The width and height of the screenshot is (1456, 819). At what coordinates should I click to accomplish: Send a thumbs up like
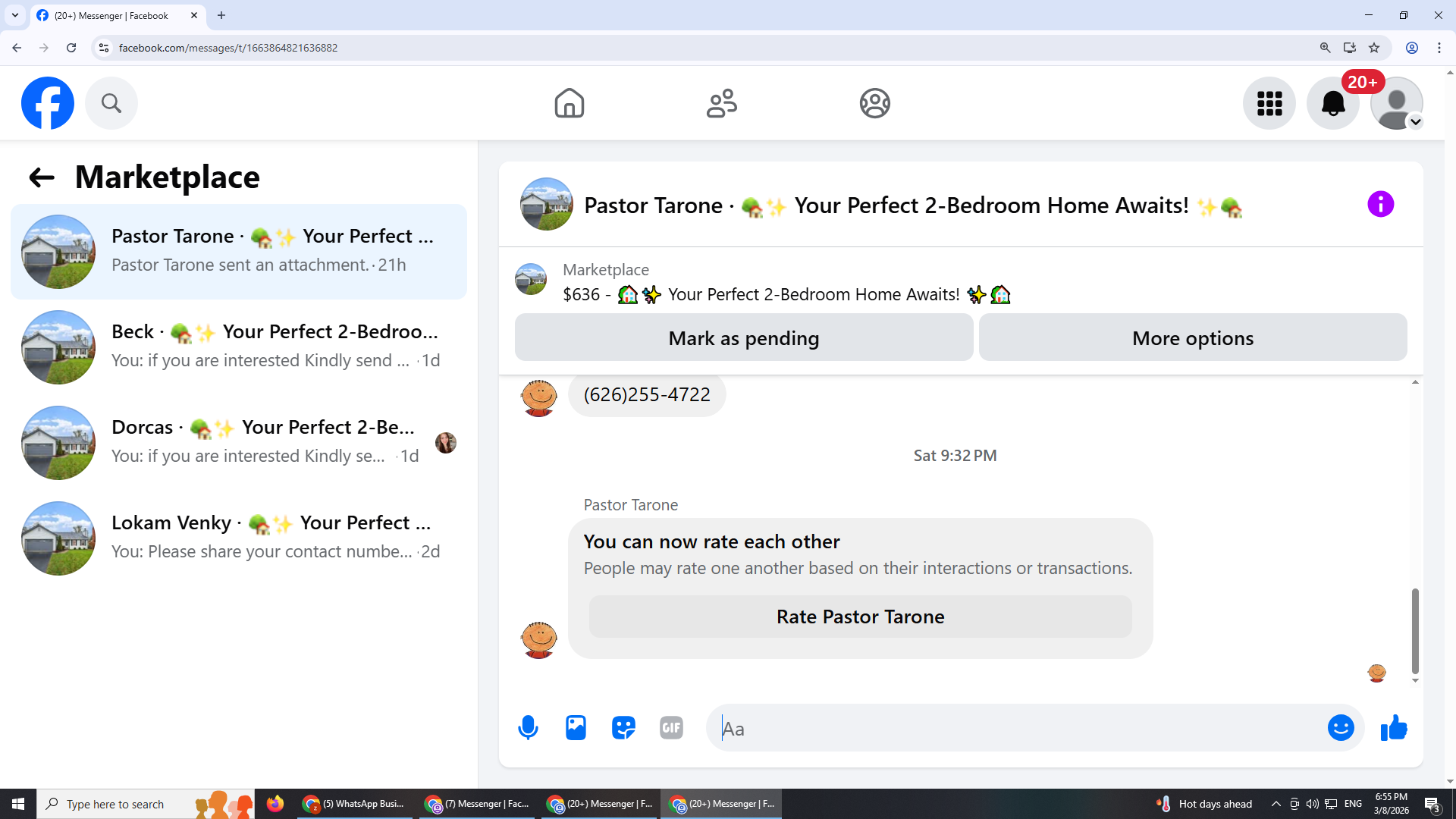1394,728
